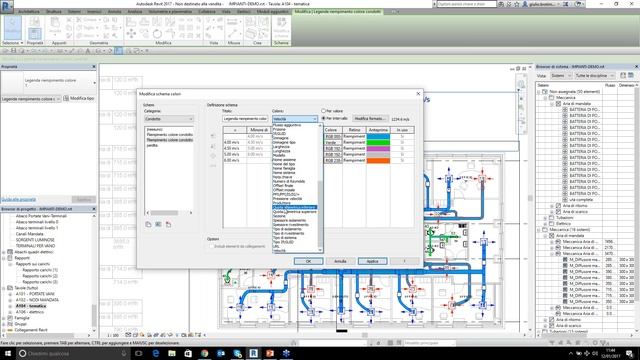Open the Struttura ribbon tab
Viewport: 640px width, 360px height.
click(x=54, y=12)
